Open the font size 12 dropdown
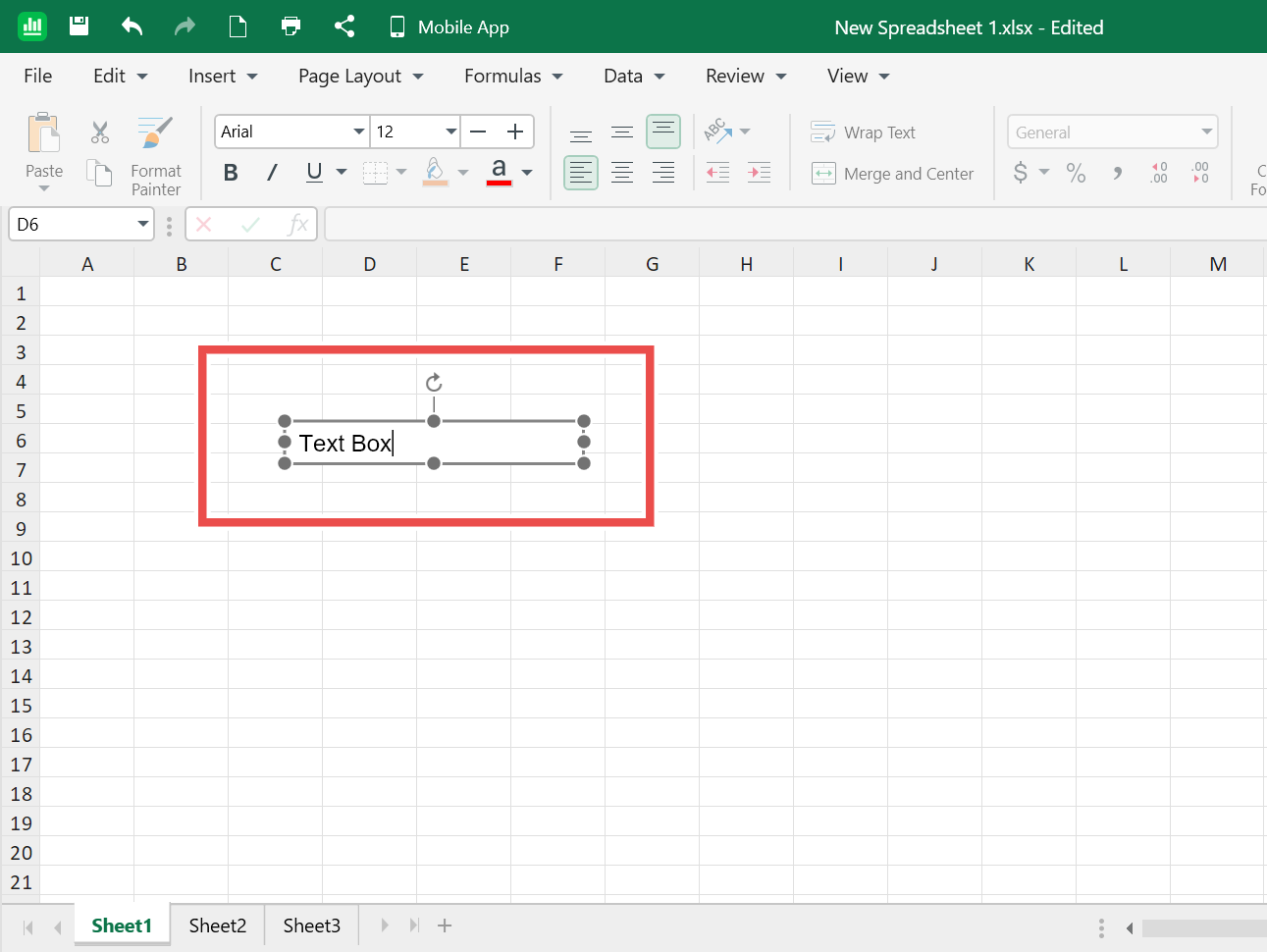This screenshot has width=1267, height=952. (x=415, y=132)
